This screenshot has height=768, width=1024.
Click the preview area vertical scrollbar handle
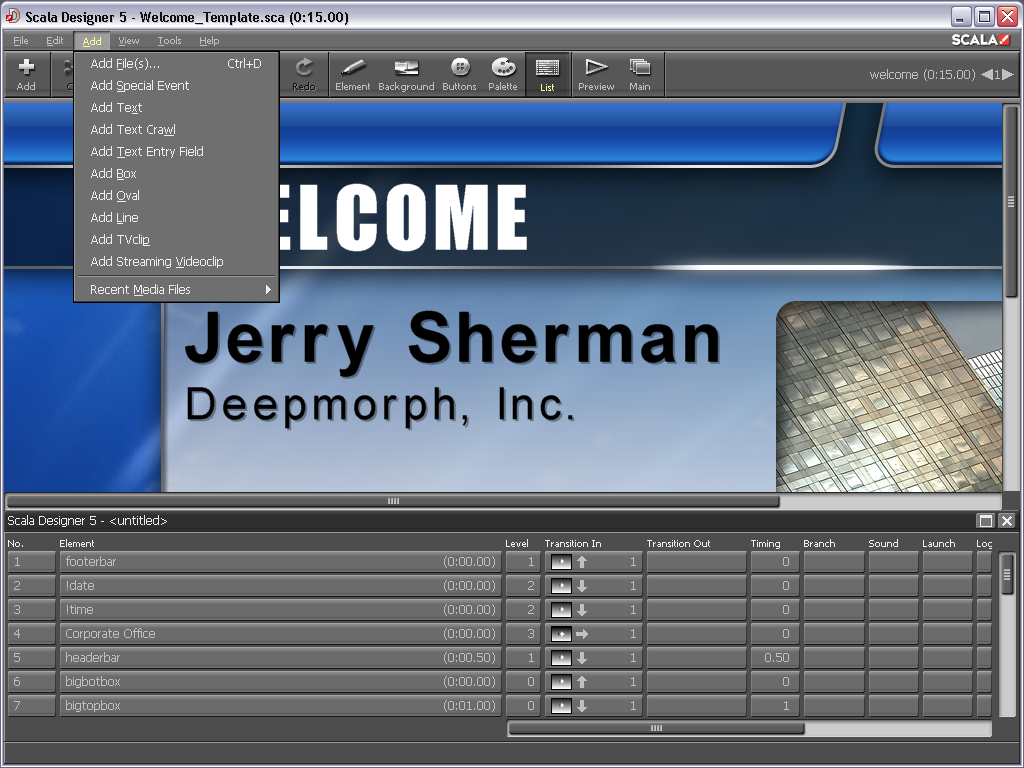[x=1011, y=201]
